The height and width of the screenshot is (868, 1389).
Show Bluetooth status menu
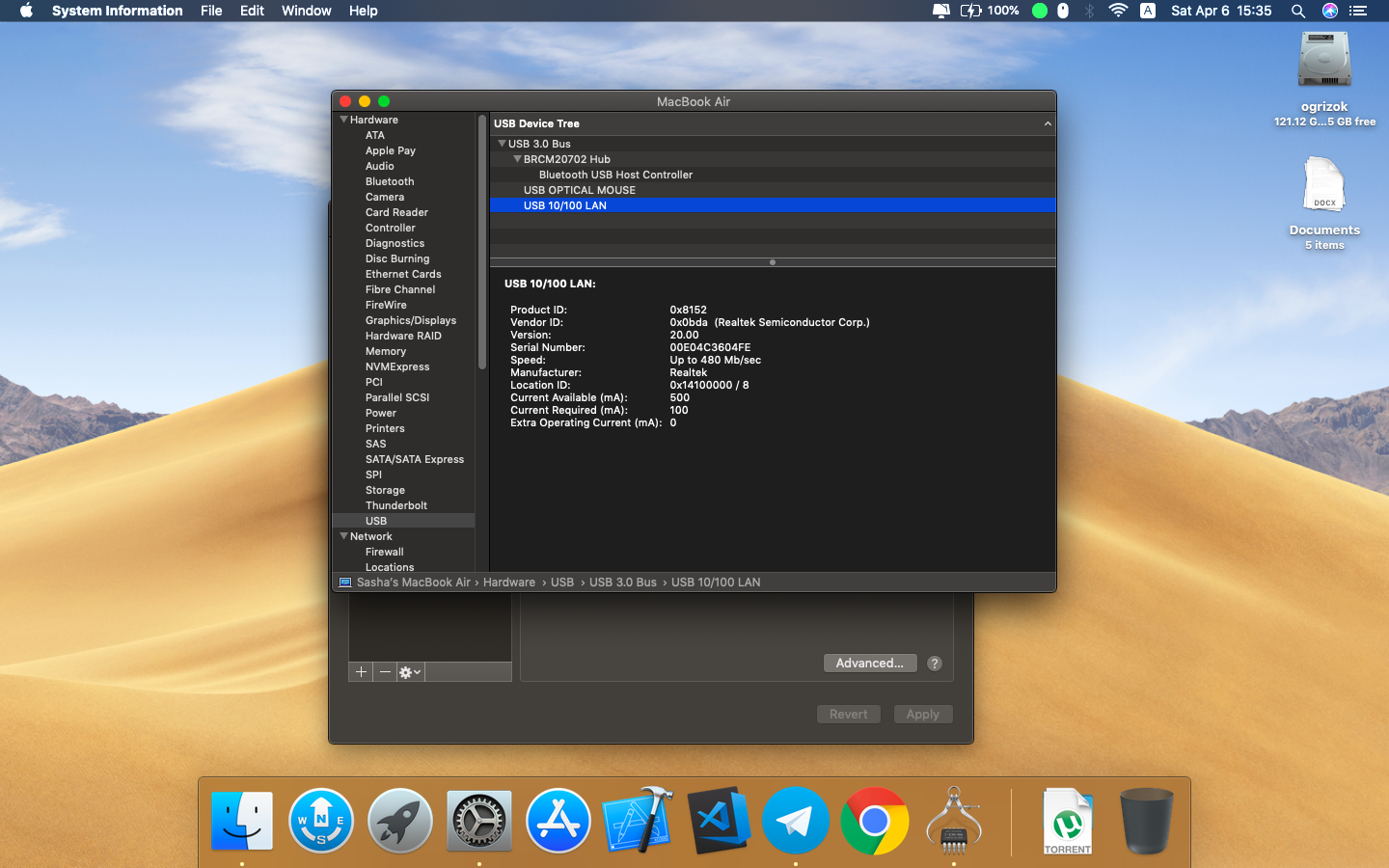[x=1089, y=11]
